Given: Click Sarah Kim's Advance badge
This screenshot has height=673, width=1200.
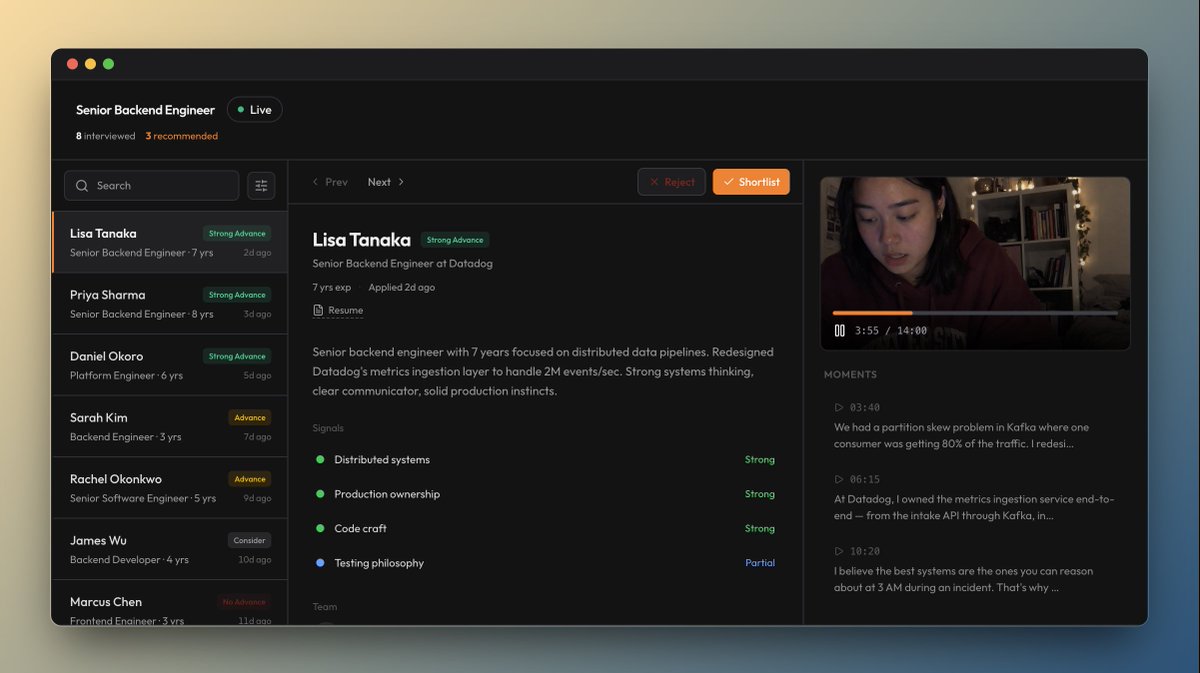Looking at the screenshot, I should click(250, 418).
